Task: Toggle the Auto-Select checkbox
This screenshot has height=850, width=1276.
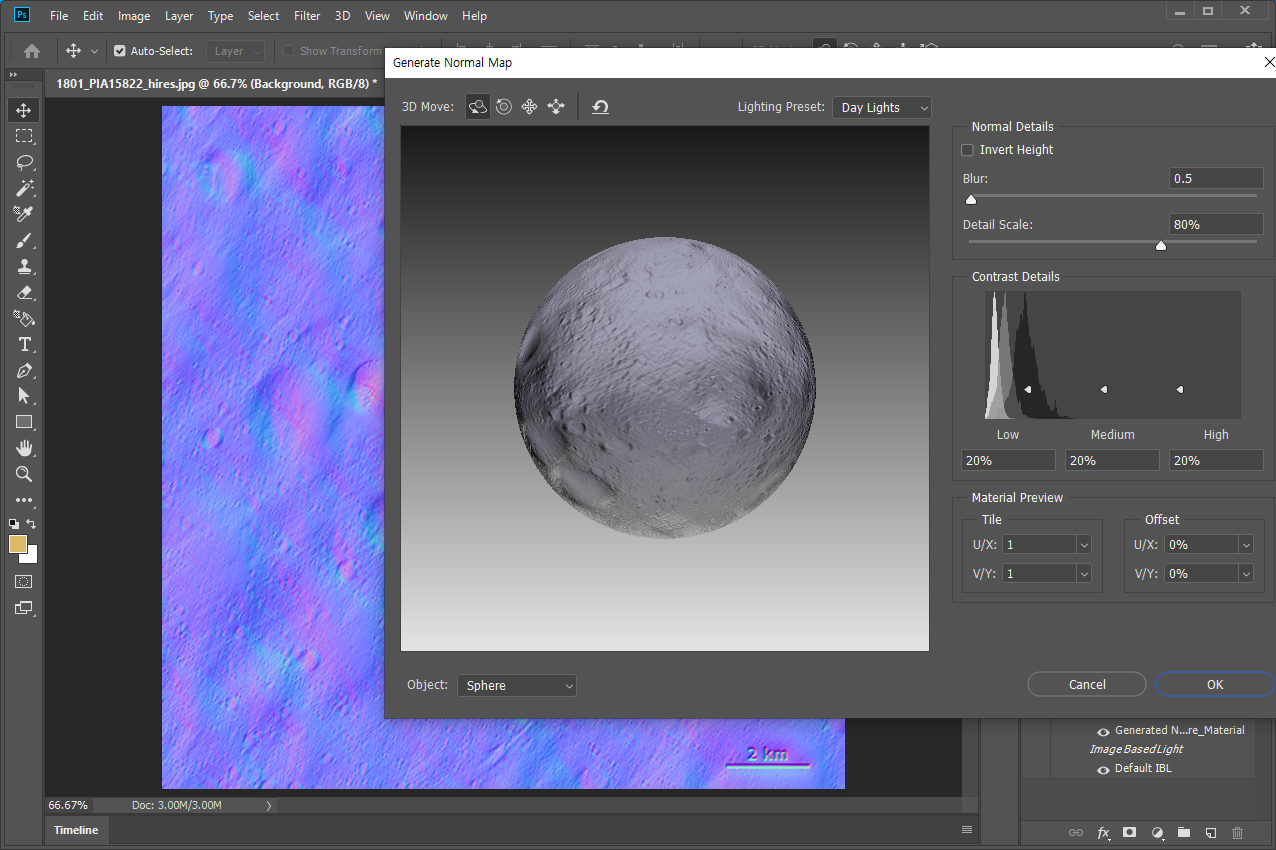Action: 120,51
